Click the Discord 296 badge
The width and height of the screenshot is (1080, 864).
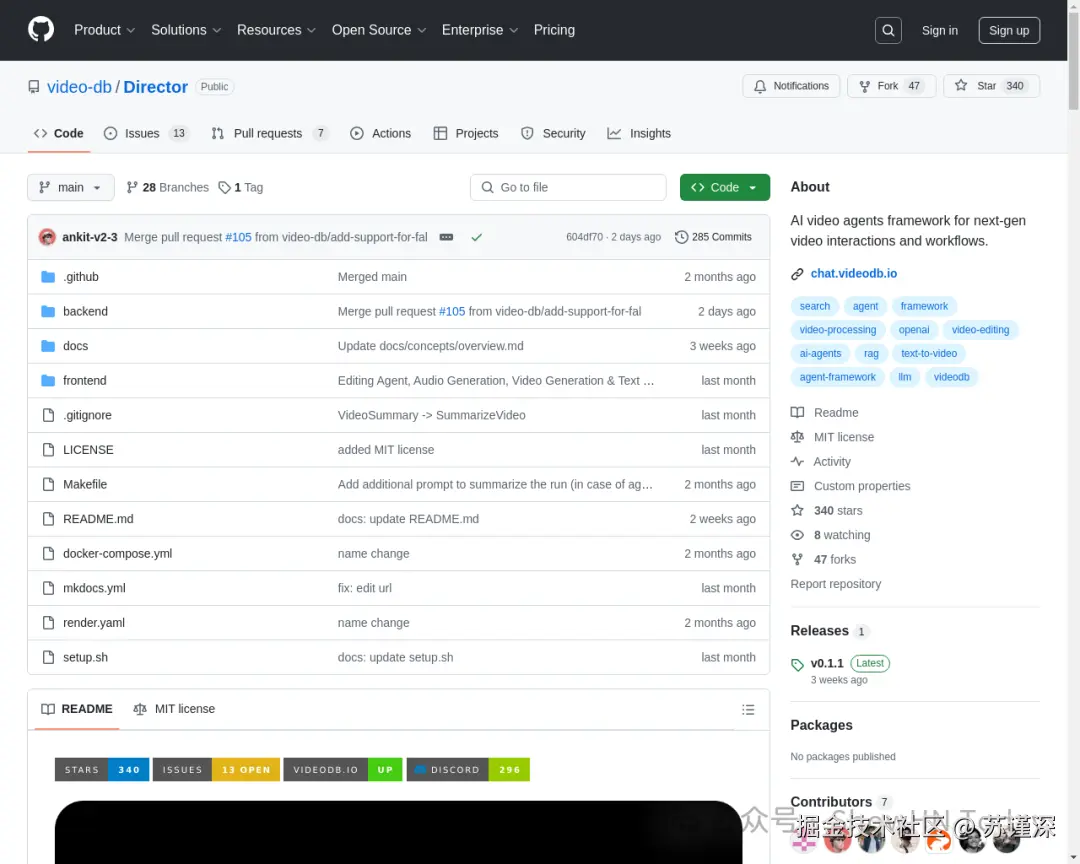[468, 770]
